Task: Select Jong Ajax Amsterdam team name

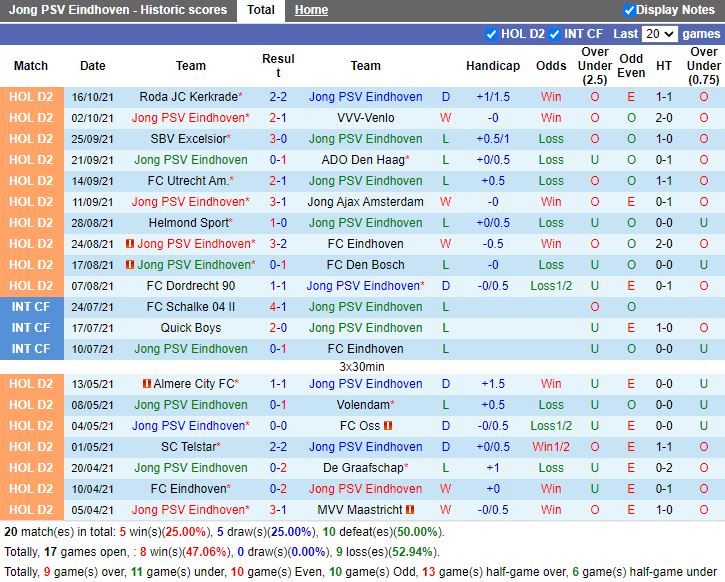Action: point(365,202)
